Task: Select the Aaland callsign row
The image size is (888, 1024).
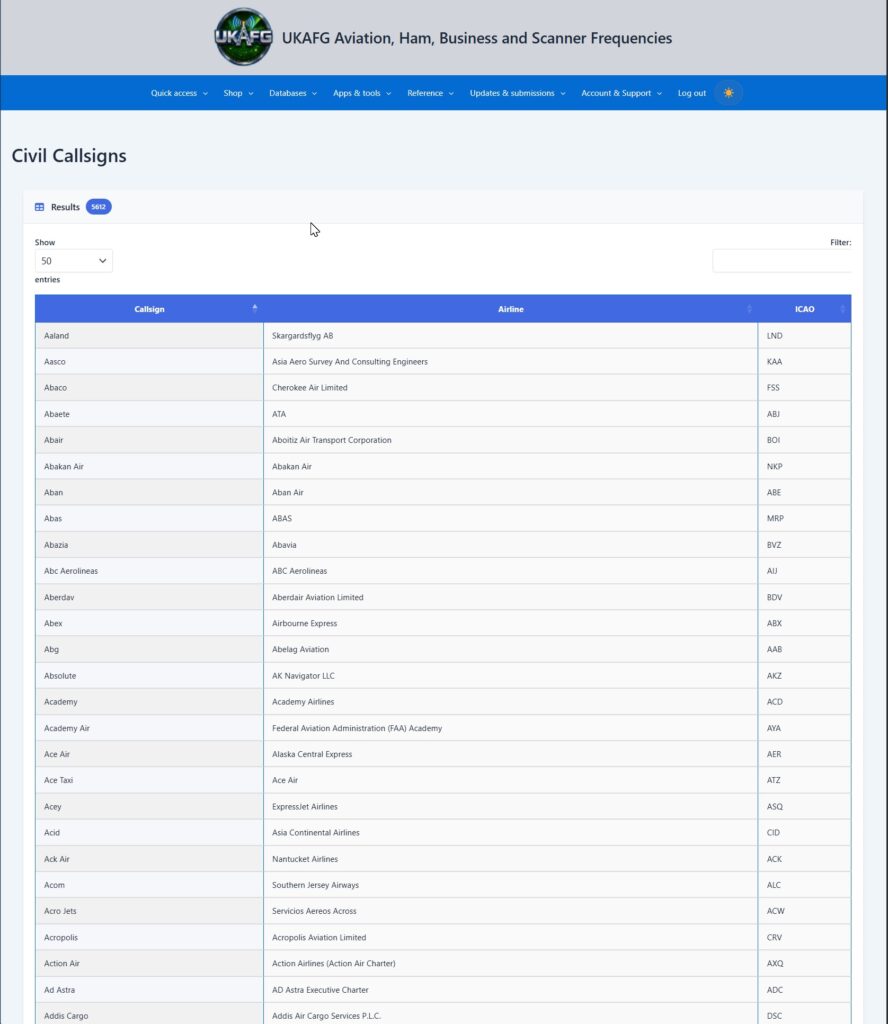Action: 443,336
